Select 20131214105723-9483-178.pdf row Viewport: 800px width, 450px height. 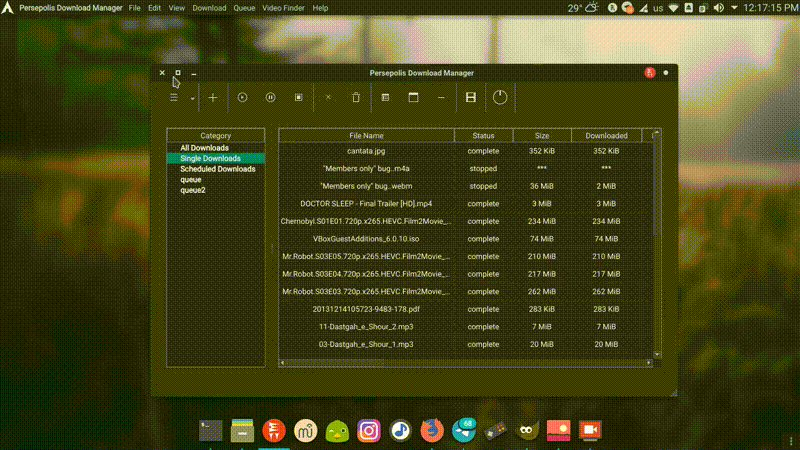[x=466, y=309]
